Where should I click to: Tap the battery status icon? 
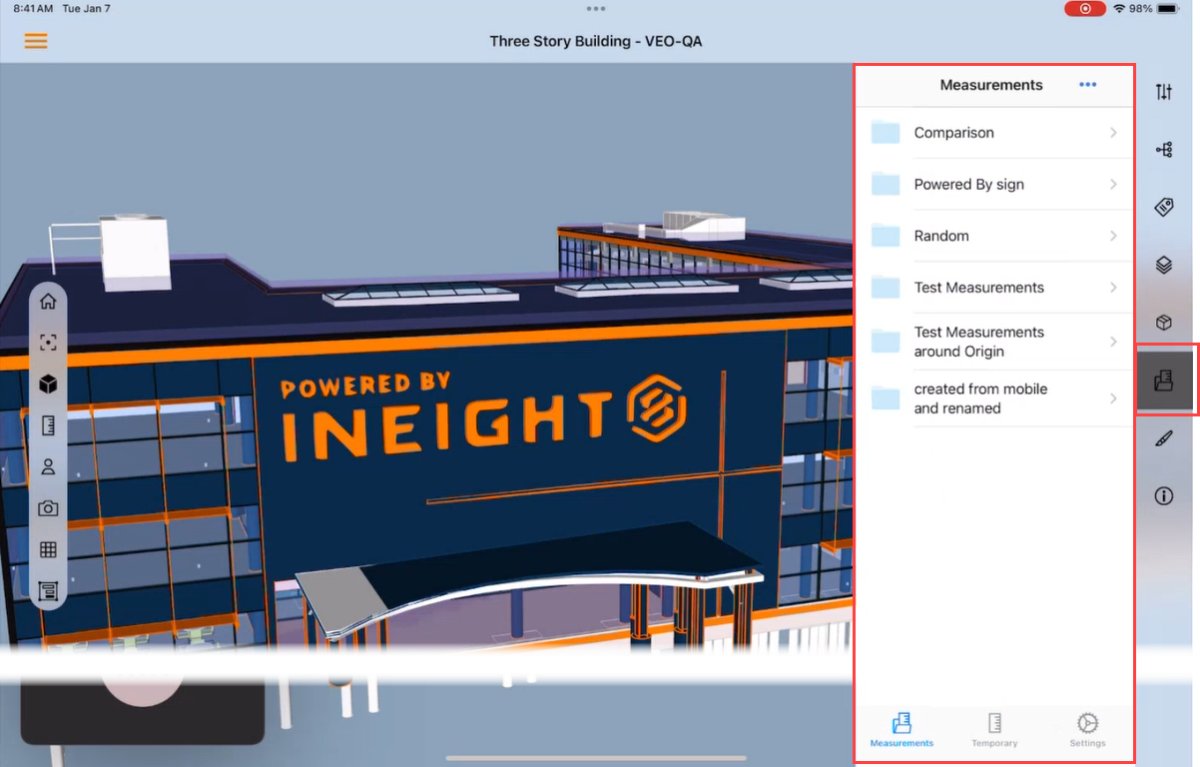click(x=1168, y=9)
